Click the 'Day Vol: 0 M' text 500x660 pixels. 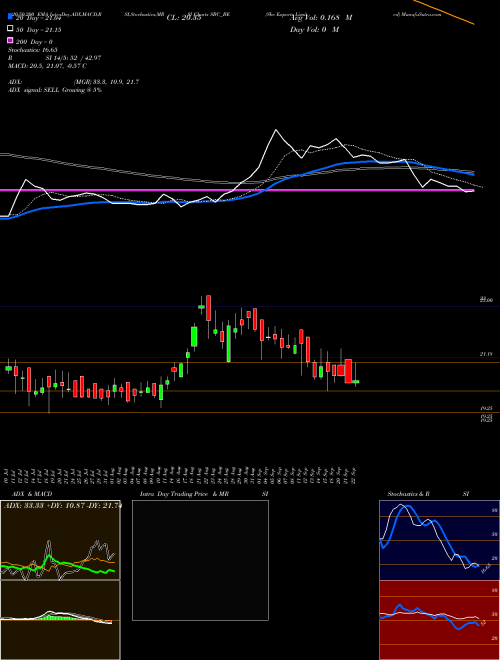tap(314, 29)
